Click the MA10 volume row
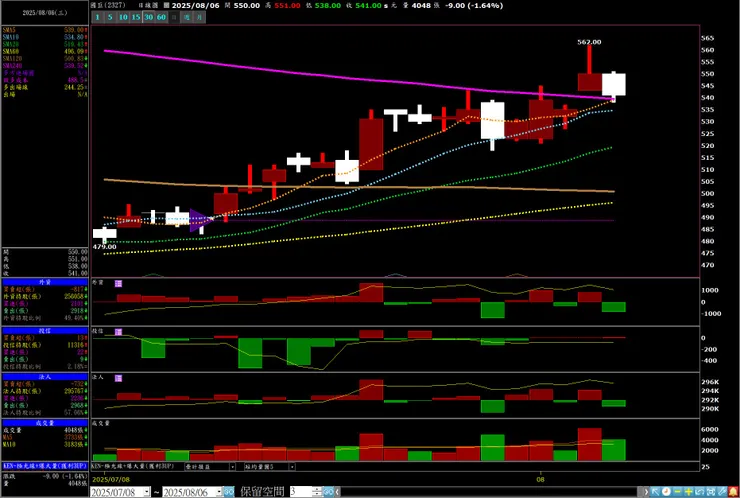 click(x=45, y=445)
